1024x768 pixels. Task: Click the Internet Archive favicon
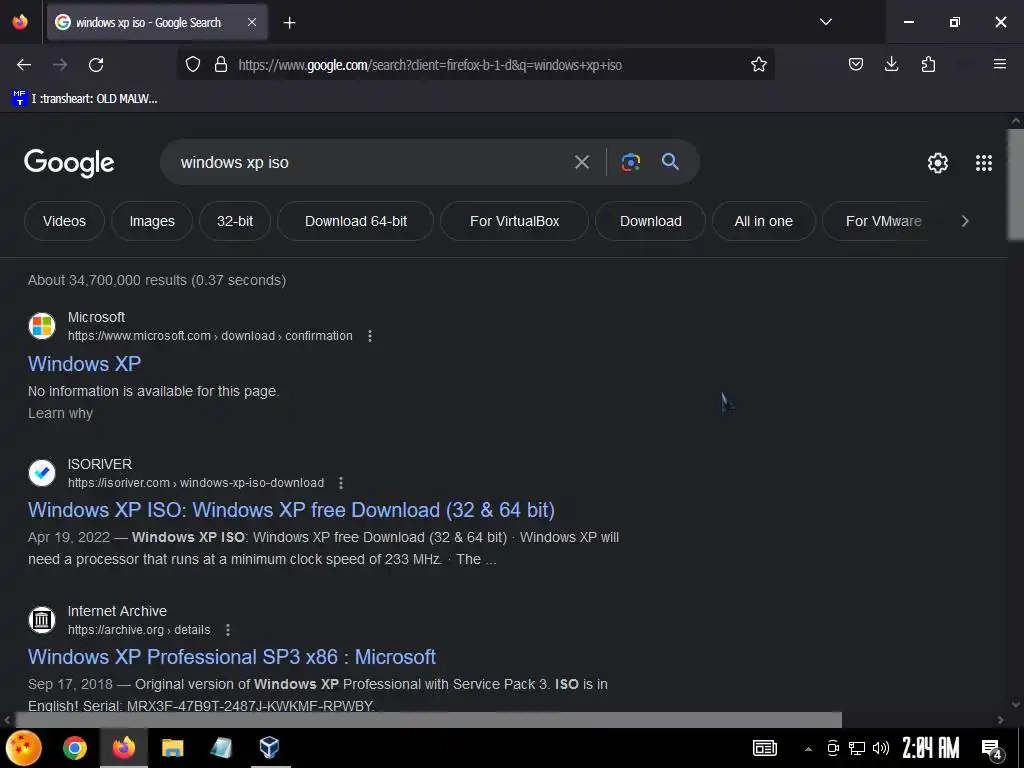pyautogui.click(x=42, y=620)
